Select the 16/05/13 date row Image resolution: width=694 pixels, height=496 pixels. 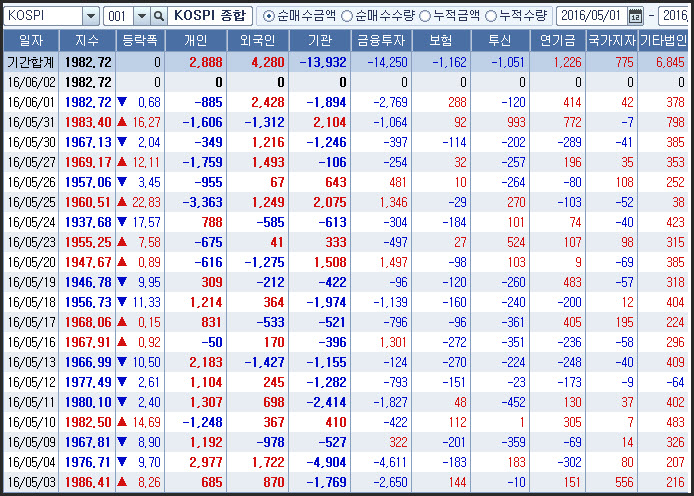[x=346, y=362]
